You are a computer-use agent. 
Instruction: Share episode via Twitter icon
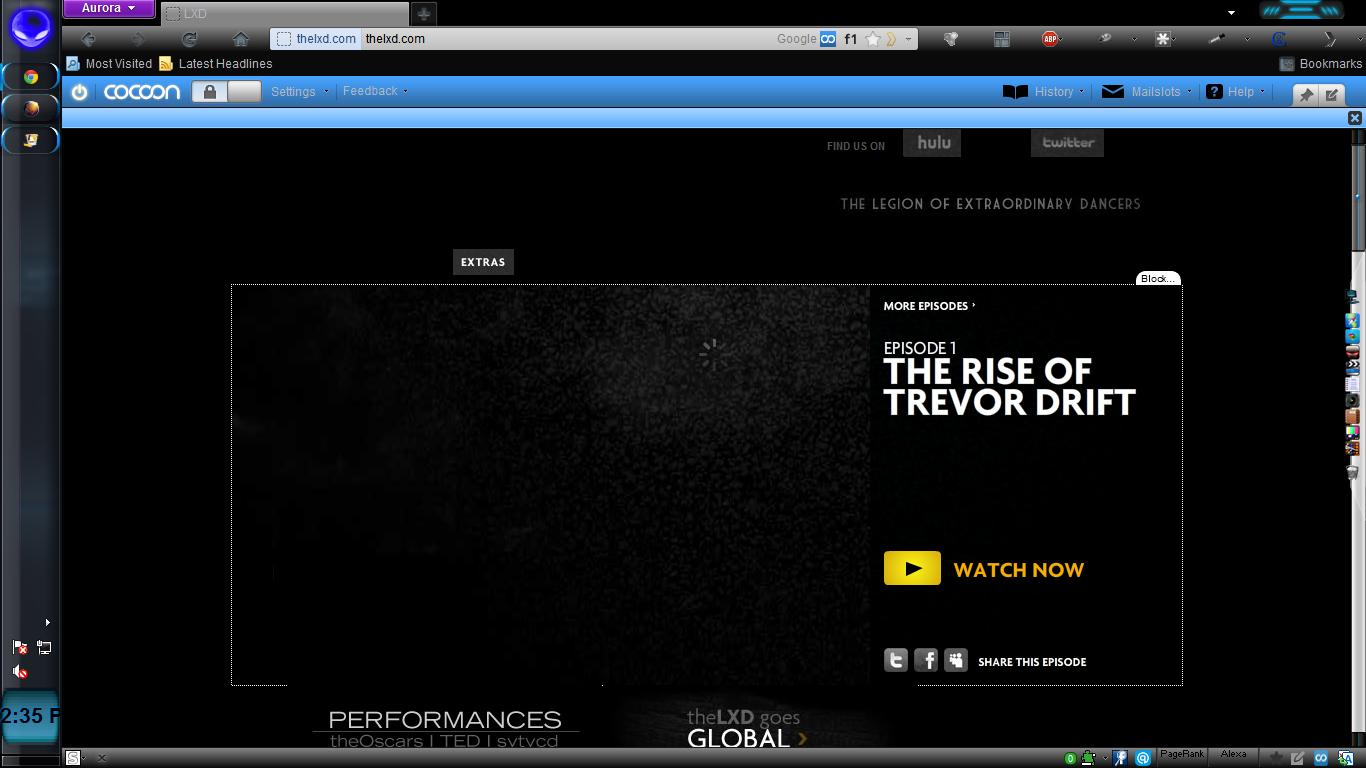coord(896,660)
